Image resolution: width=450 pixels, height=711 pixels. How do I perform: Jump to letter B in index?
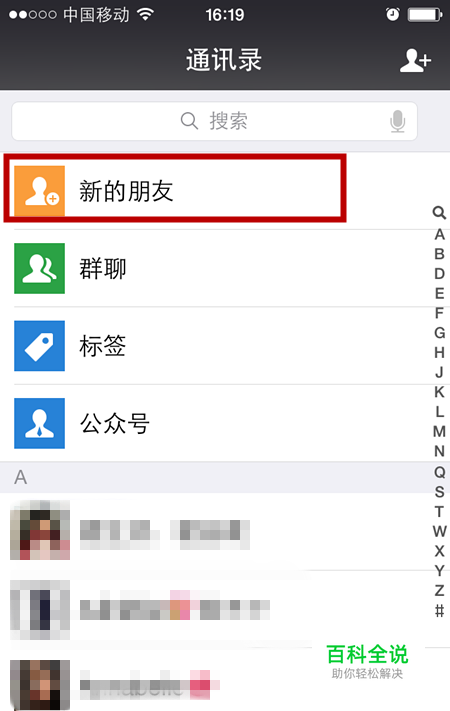(x=439, y=254)
